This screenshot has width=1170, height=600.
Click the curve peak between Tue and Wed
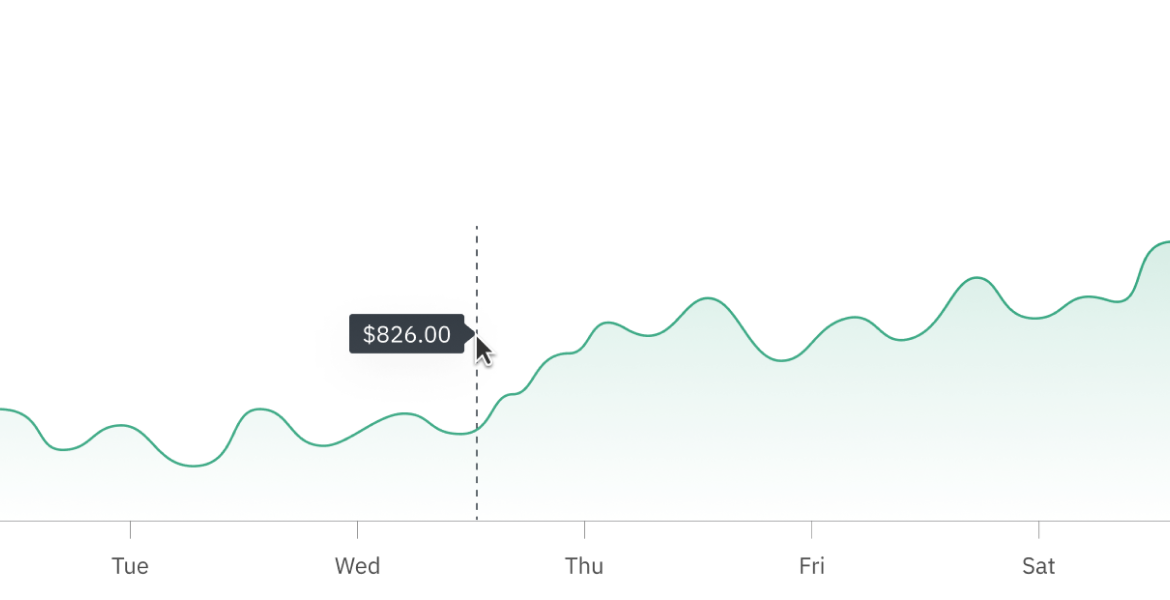[x=259, y=409]
